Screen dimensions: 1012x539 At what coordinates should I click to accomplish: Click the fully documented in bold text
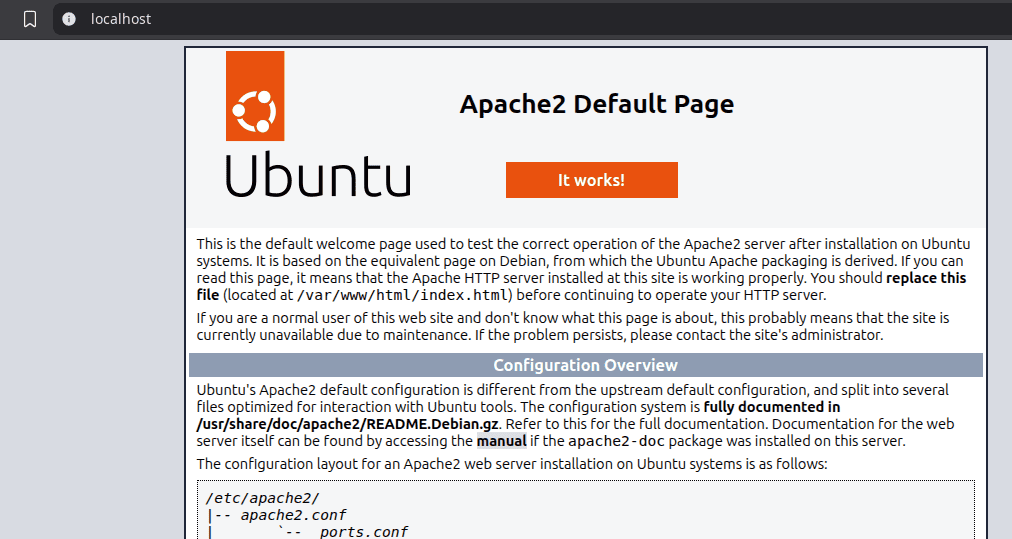point(772,407)
